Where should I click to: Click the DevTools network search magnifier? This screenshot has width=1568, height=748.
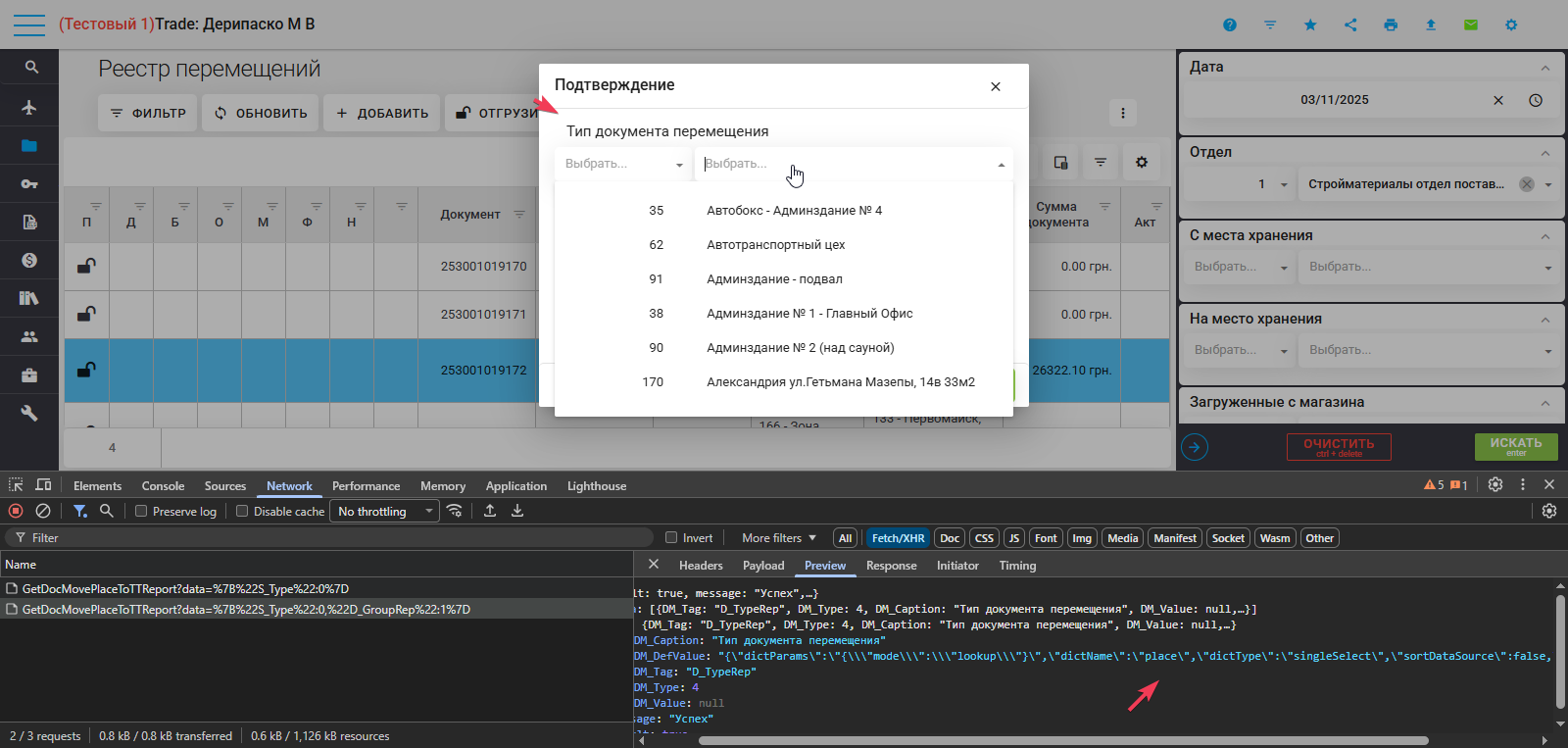pos(107,511)
